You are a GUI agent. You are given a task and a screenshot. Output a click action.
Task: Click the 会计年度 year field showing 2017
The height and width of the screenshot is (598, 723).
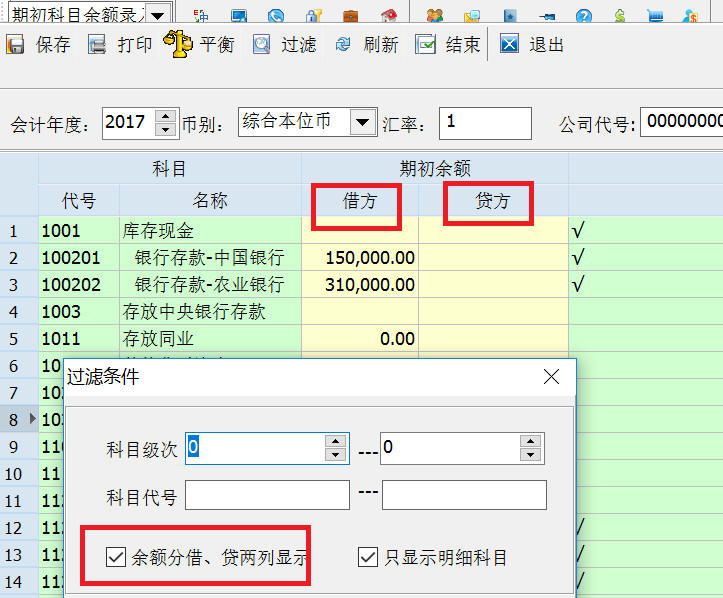click(129, 123)
